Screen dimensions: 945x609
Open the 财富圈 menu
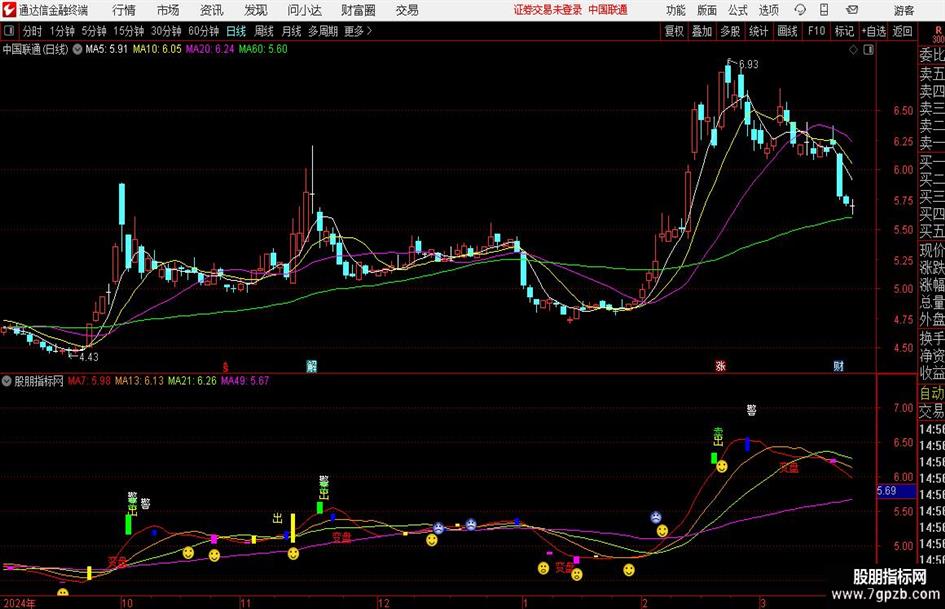click(x=358, y=10)
